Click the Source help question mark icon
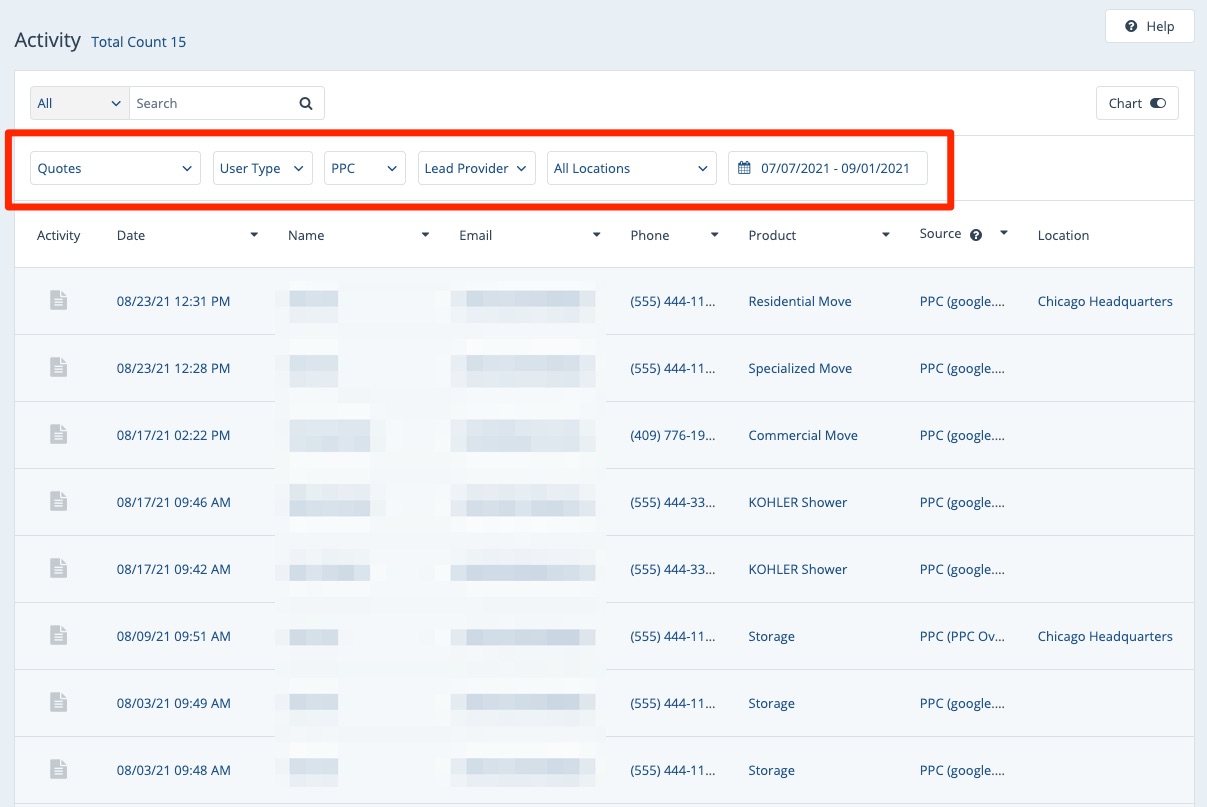The height and width of the screenshot is (807, 1207). [x=976, y=235]
